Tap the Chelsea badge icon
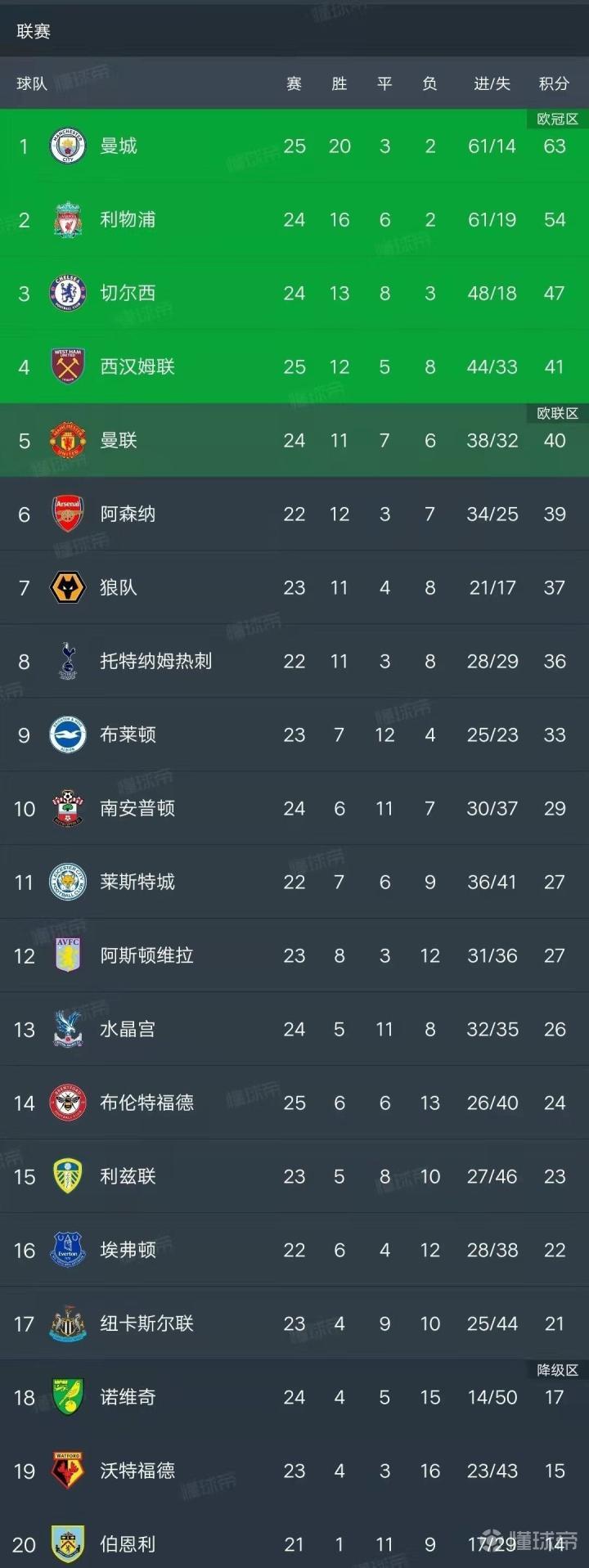The image size is (589, 1568). pos(68,294)
